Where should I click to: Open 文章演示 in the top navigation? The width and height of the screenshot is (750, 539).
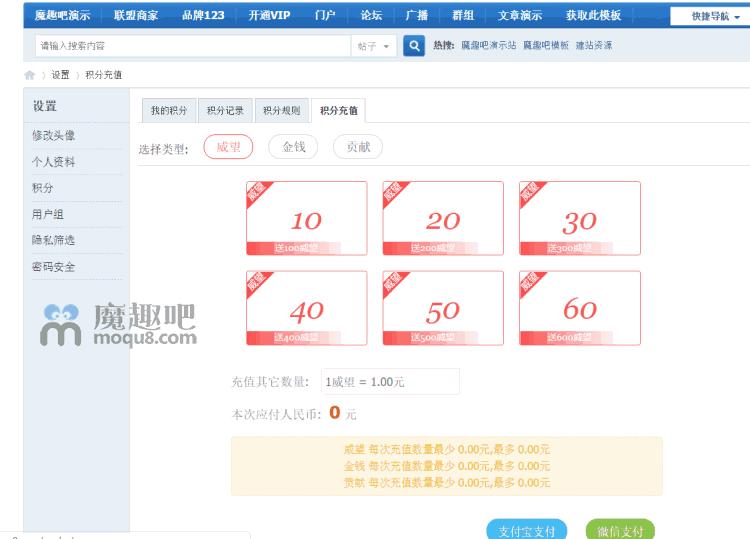click(x=520, y=15)
